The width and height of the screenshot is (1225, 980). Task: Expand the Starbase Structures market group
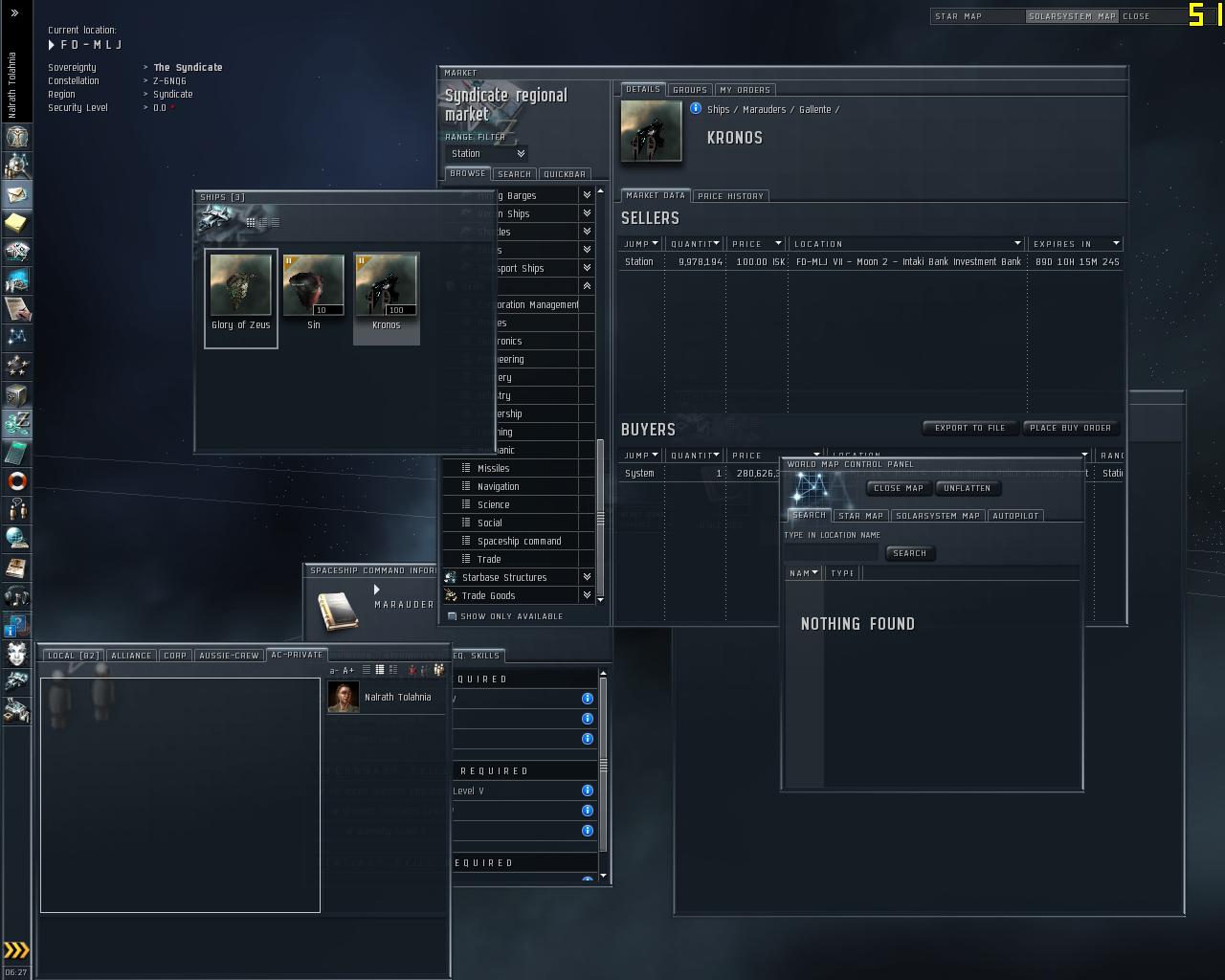(587, 577)
